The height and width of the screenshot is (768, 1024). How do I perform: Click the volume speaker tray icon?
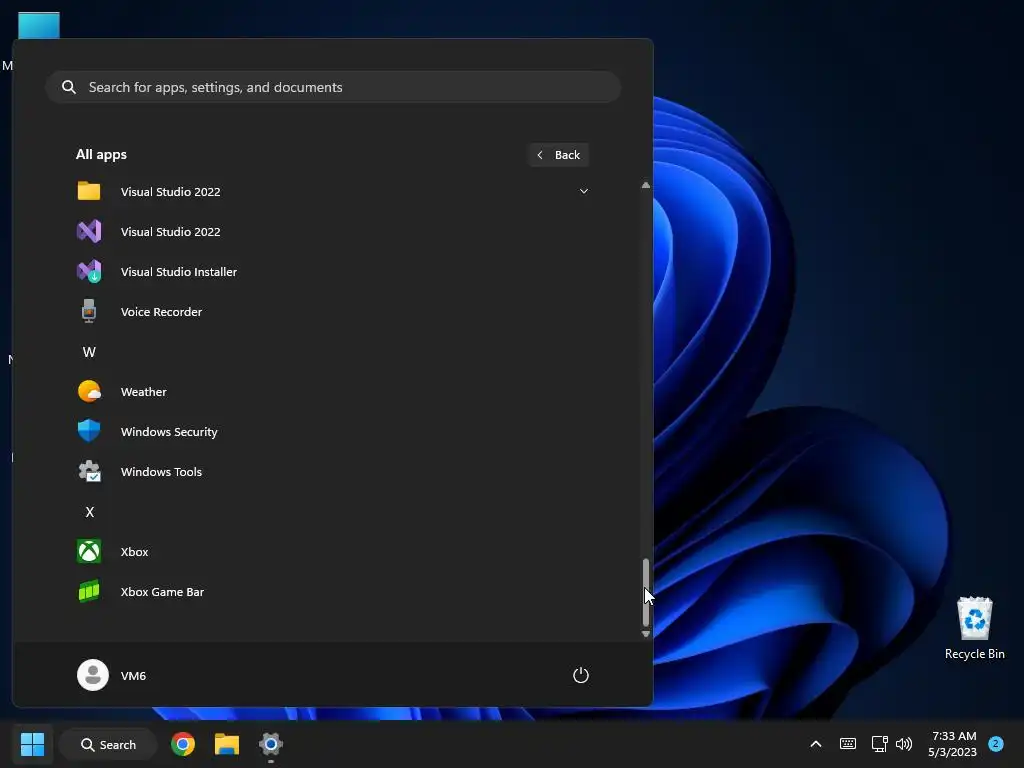click(904, 744)
